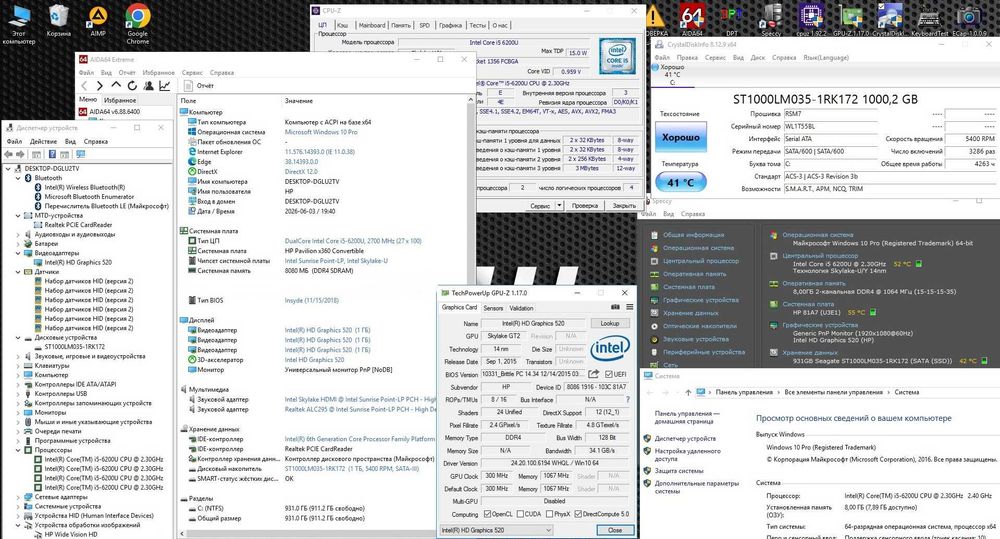
Task: Click the Панель управления breadcrumb in System window
Action: [744, 392]
